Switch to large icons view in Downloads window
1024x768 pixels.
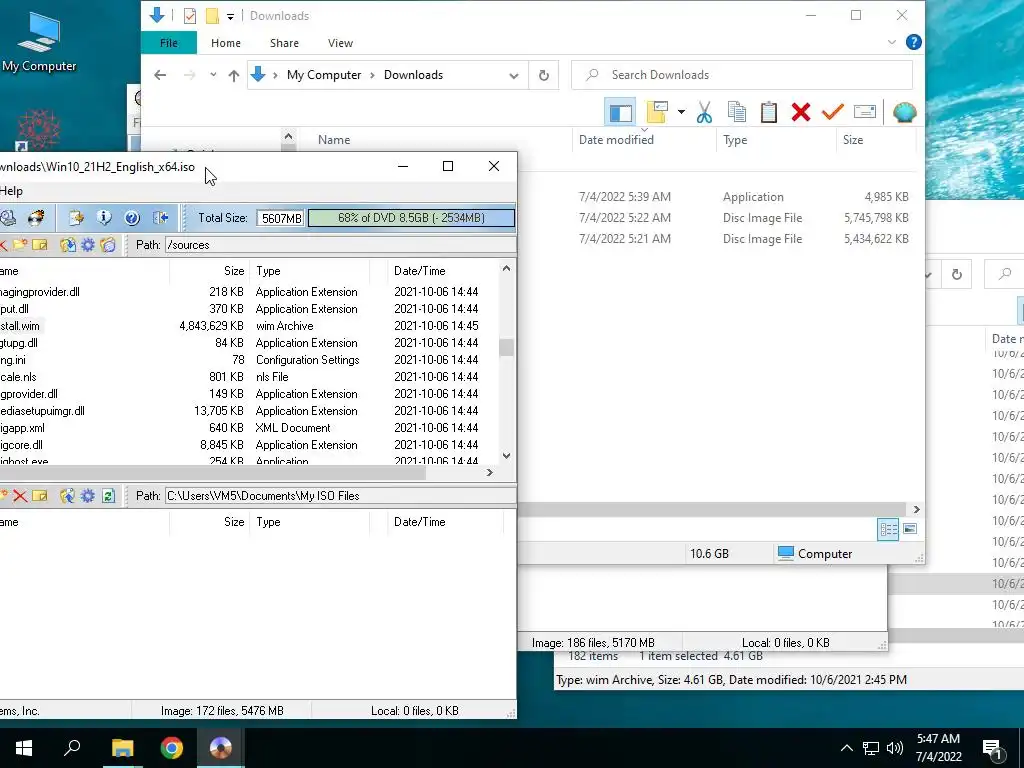910,529
